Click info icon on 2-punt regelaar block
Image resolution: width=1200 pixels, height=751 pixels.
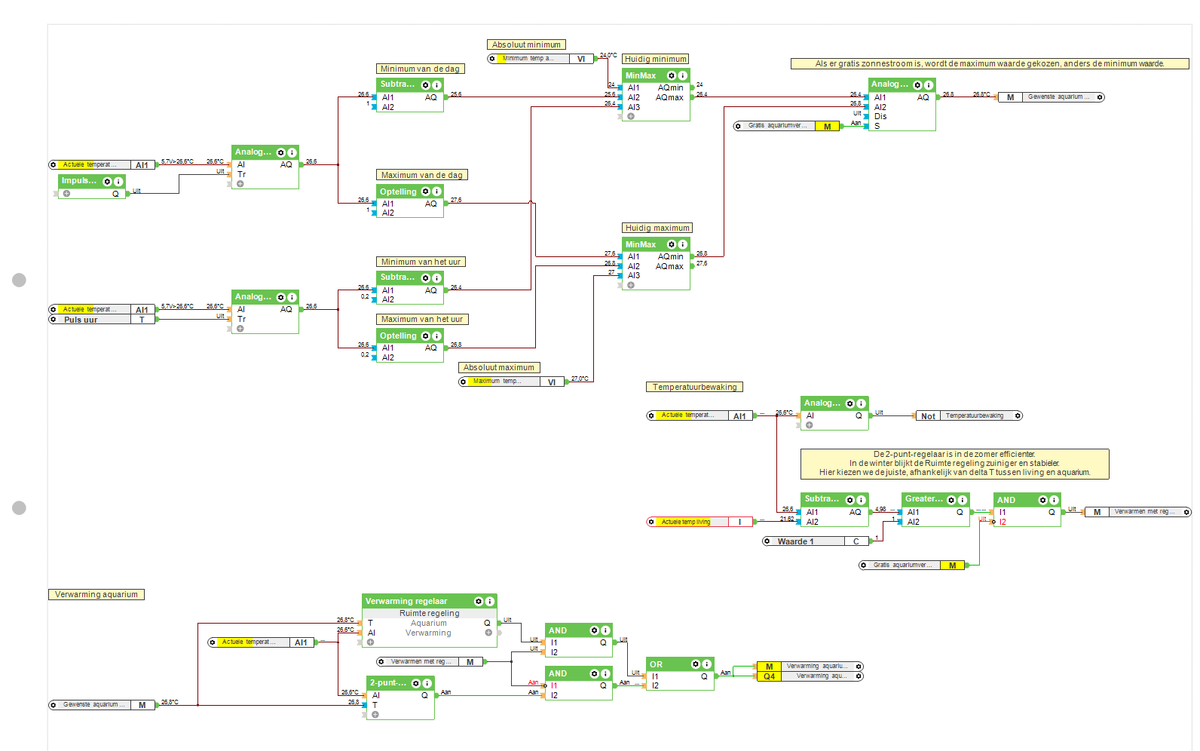coord(428,683)
